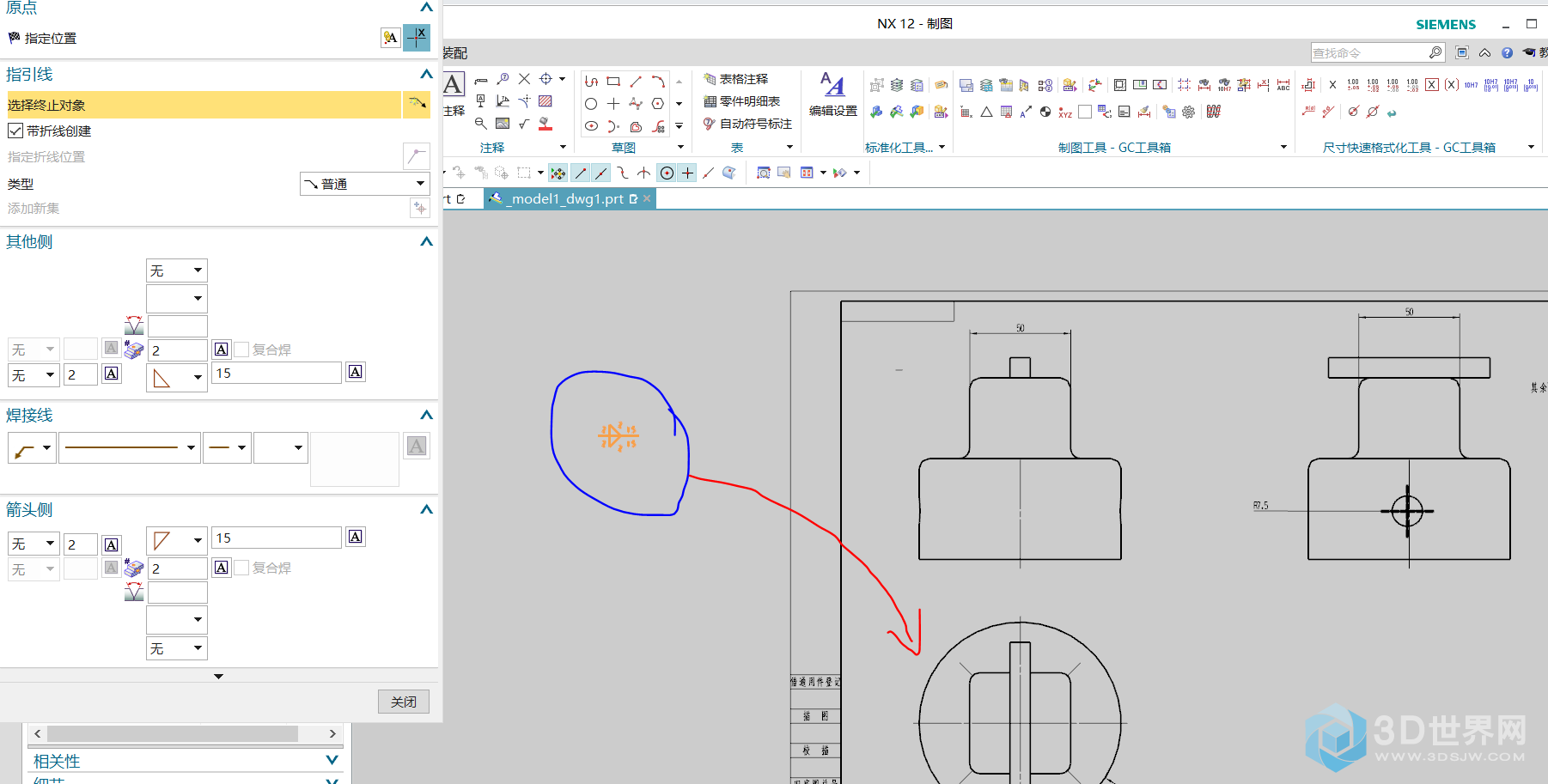The height and width of the screenshot is (784, 1548).
Task: Select the sketch Ellipse tool
Action: click(x=591, y=126)
